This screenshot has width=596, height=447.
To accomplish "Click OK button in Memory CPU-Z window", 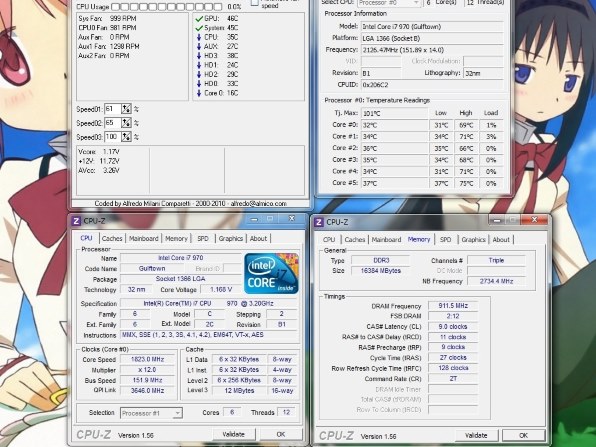I will 523,436.
